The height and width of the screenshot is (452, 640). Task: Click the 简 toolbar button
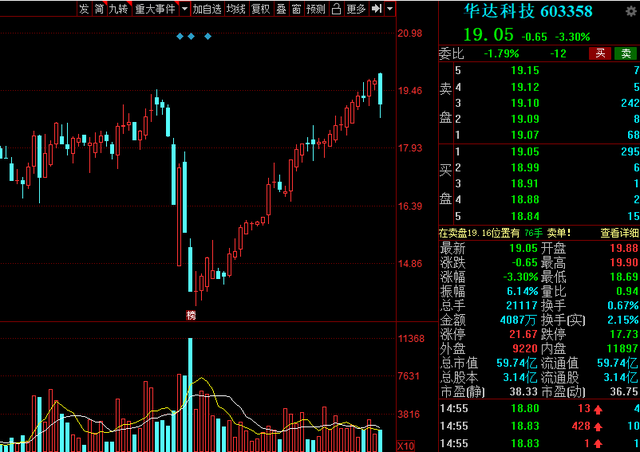[x=99, y=9]
